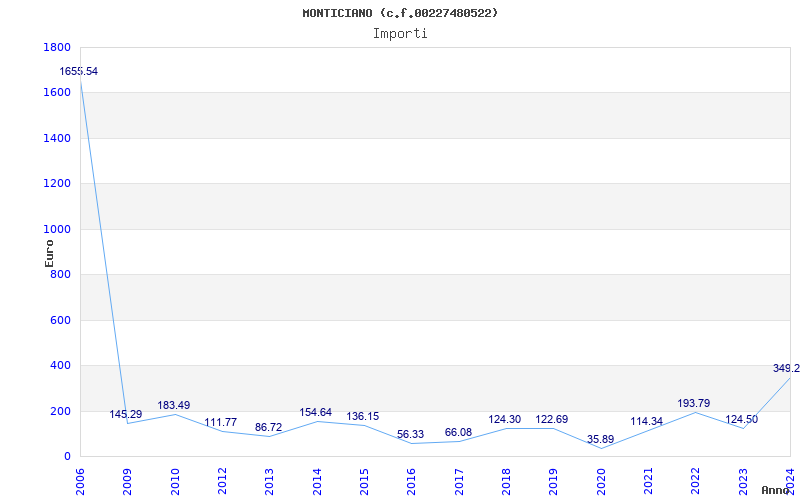Click the 800 y-axis value

click(61, 274)
